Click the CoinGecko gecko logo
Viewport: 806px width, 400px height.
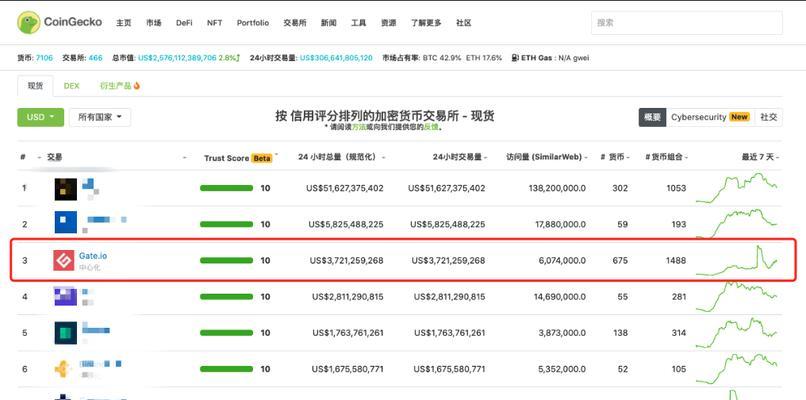coord(29,23)
